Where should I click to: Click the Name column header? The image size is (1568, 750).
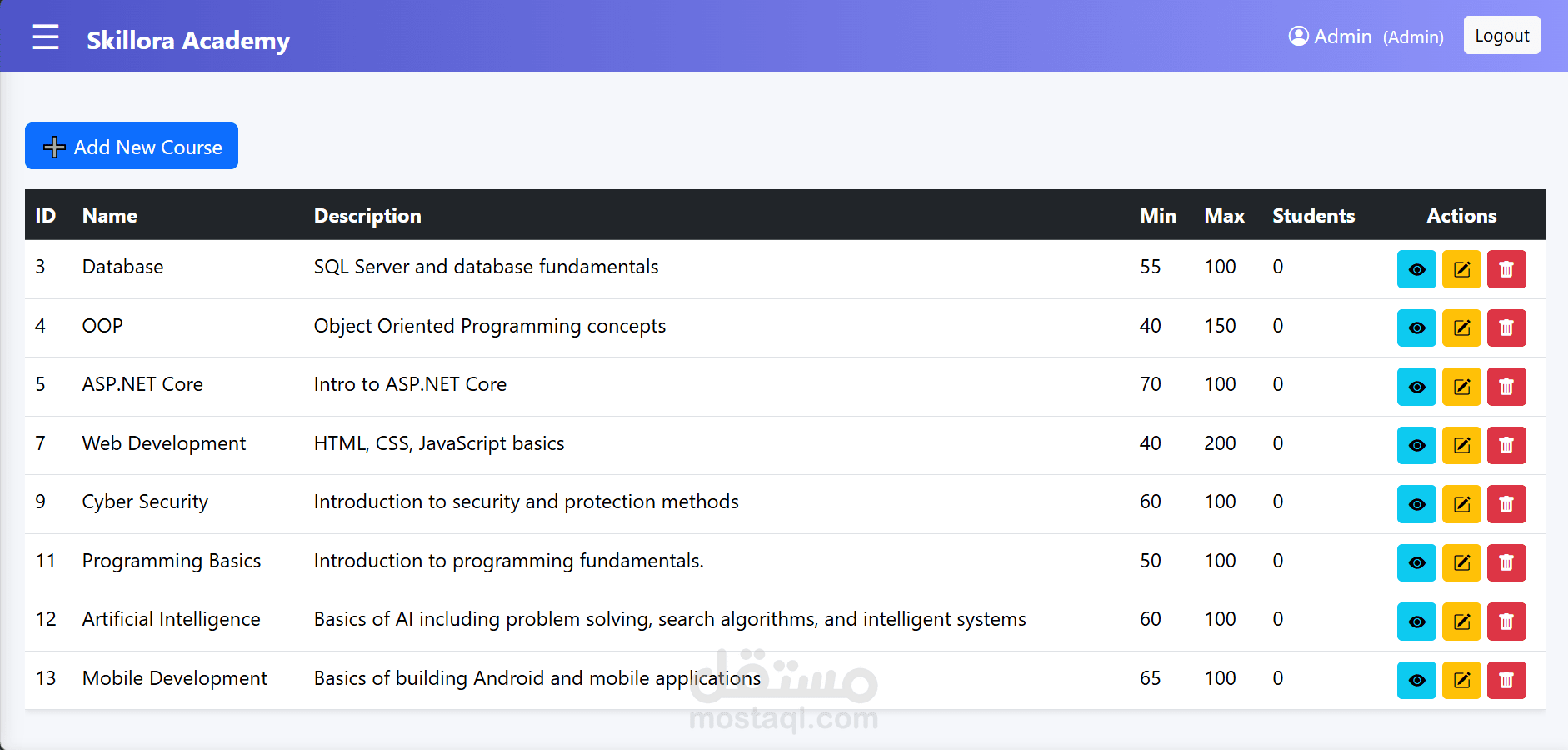pos(110,216)
